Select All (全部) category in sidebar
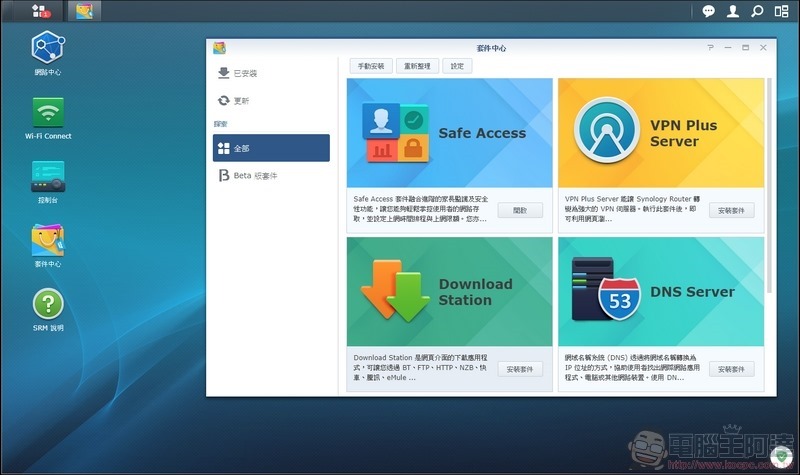The height and width of the screenshot is (475, 800). [271, 148]
